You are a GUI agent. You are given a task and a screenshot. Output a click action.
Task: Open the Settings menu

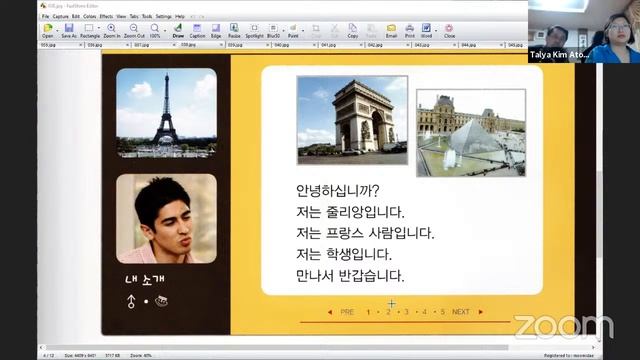coord(164,17)
